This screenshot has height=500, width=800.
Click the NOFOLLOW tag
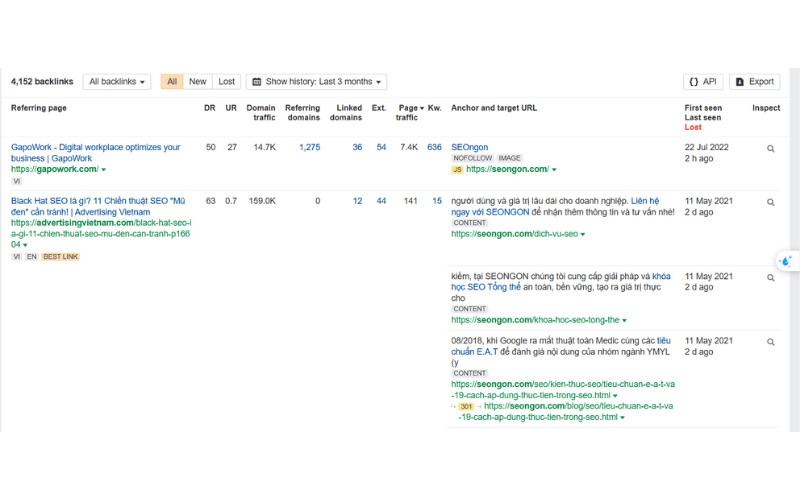click(472, 158)
